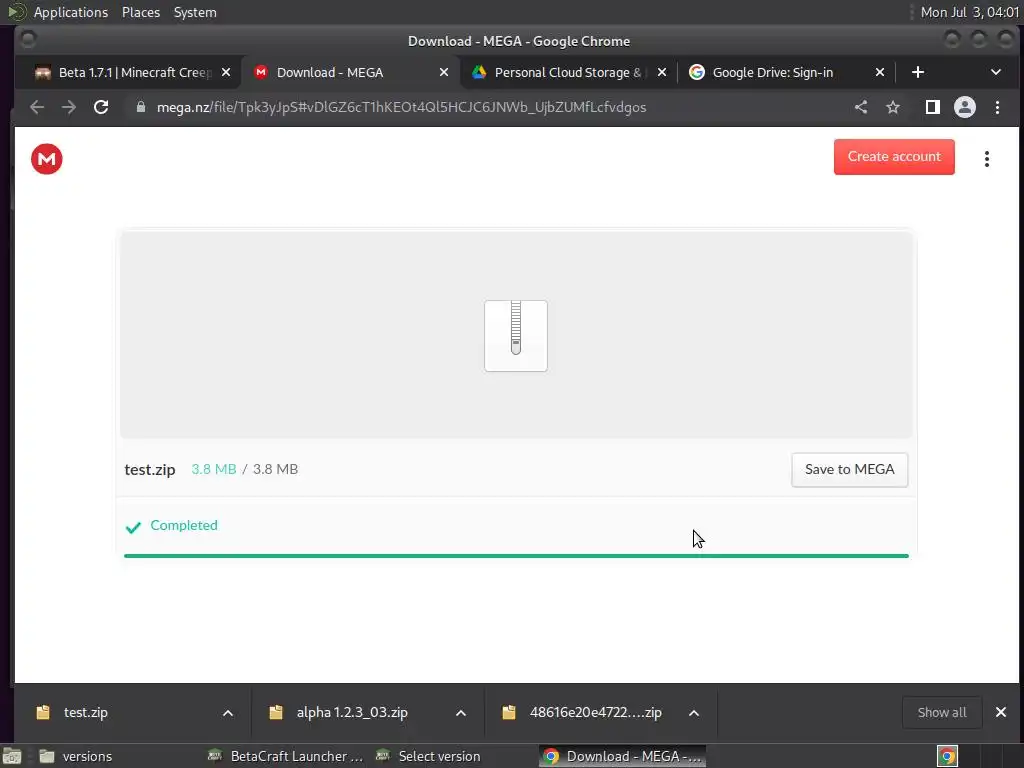Click the MEGA logo icon
Screen dimensions: 1024x768
(x=46, y=159)
